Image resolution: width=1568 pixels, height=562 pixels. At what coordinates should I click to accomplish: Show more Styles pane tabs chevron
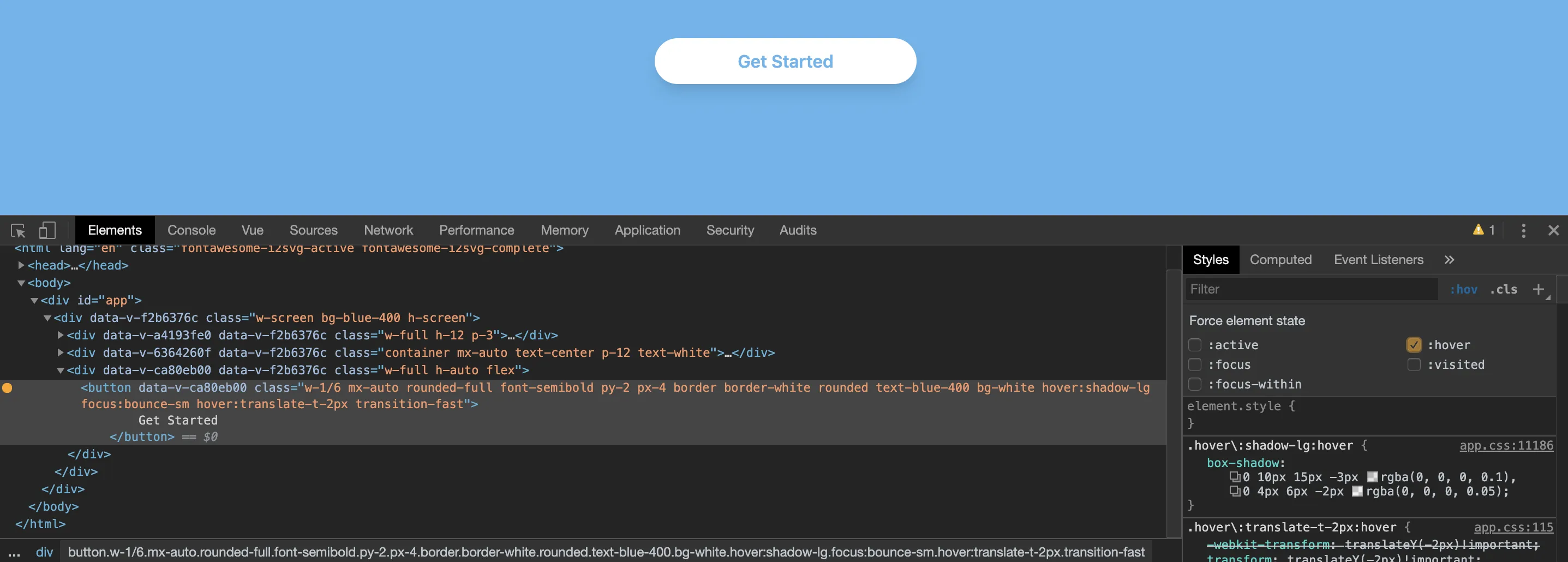coord(1449,260)
